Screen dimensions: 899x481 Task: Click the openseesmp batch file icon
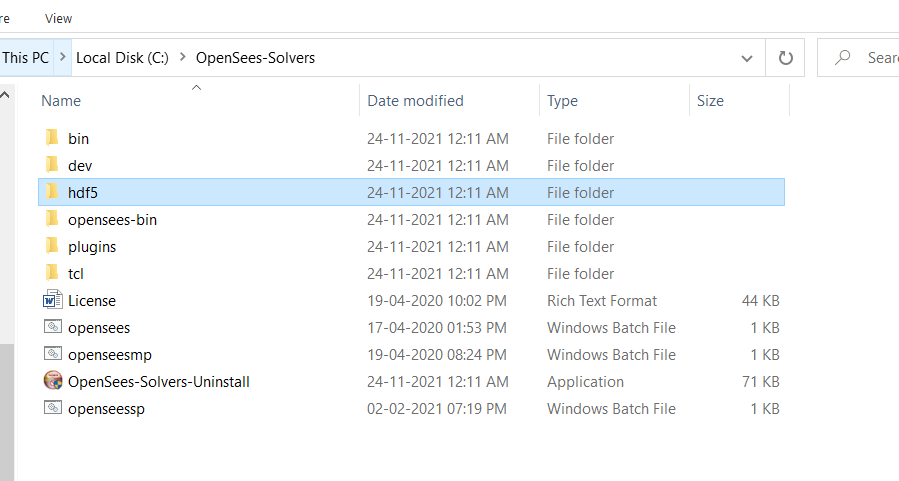pyautogui.click(x=53, y=354)
